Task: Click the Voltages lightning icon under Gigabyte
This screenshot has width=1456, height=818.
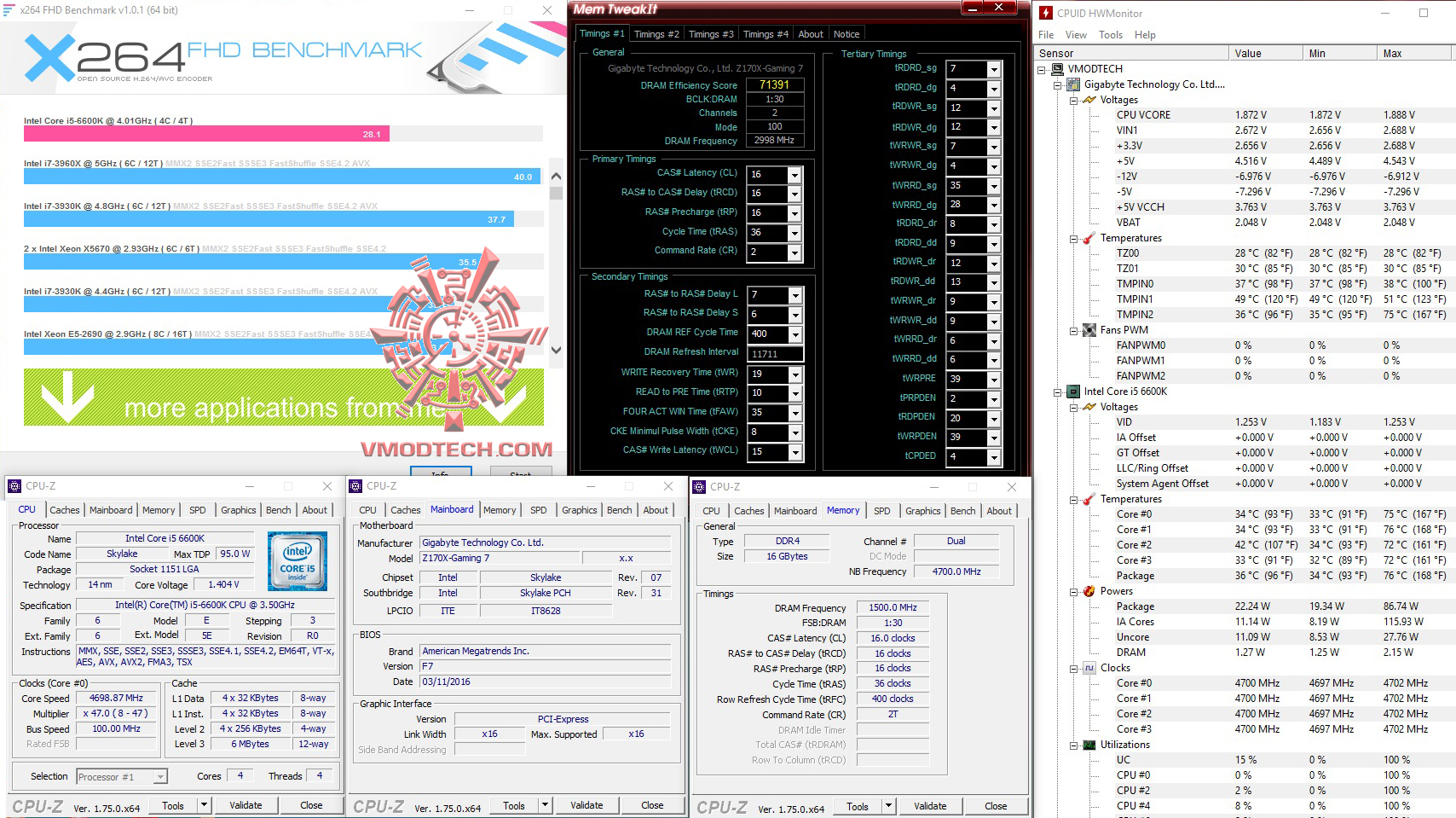Action: point(1089,100)
